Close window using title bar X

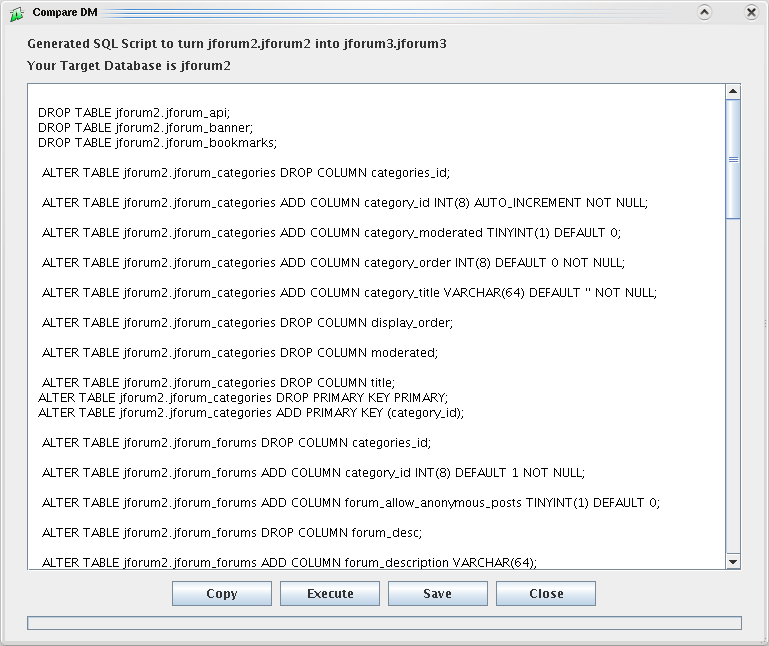click(751, 12)
